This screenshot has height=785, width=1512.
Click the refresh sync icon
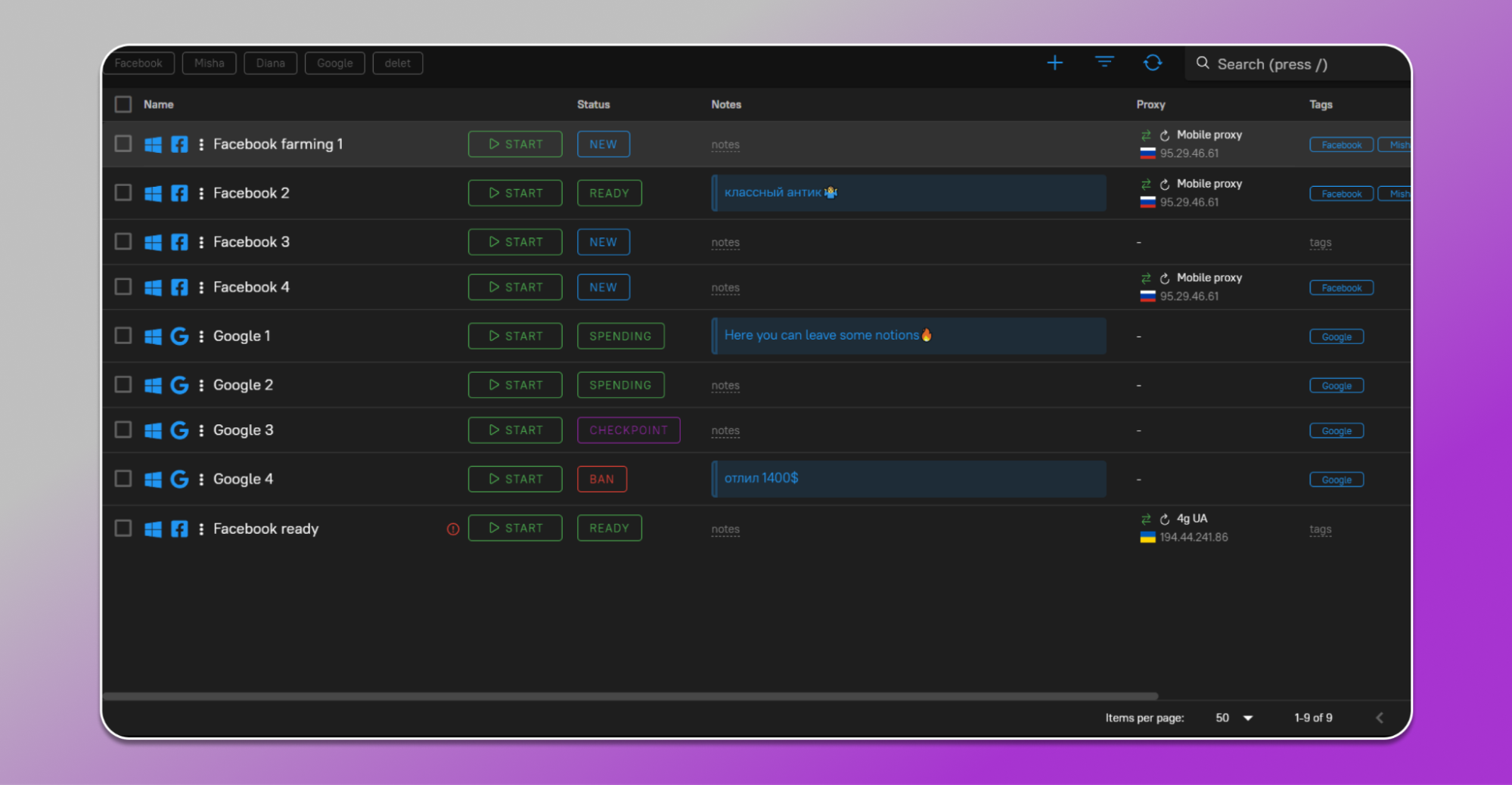tap(1152, 63)
